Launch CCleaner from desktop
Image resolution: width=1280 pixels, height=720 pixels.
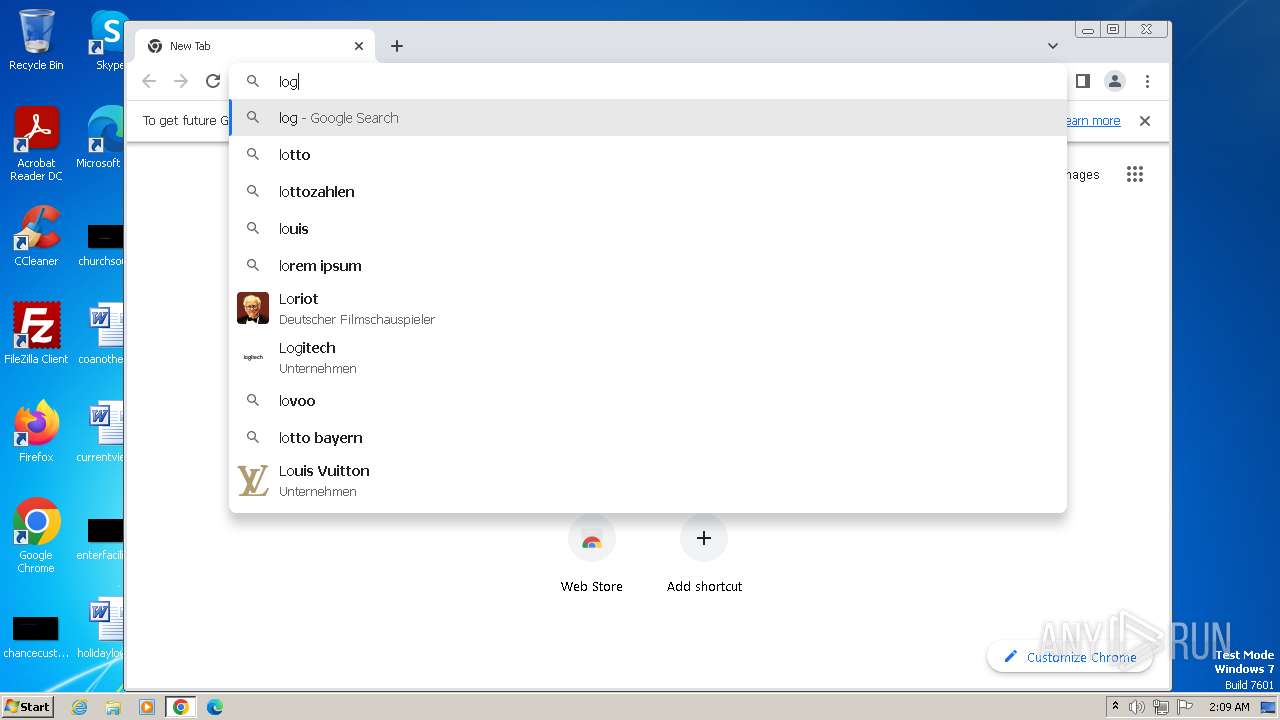click(x=36, y=236)
